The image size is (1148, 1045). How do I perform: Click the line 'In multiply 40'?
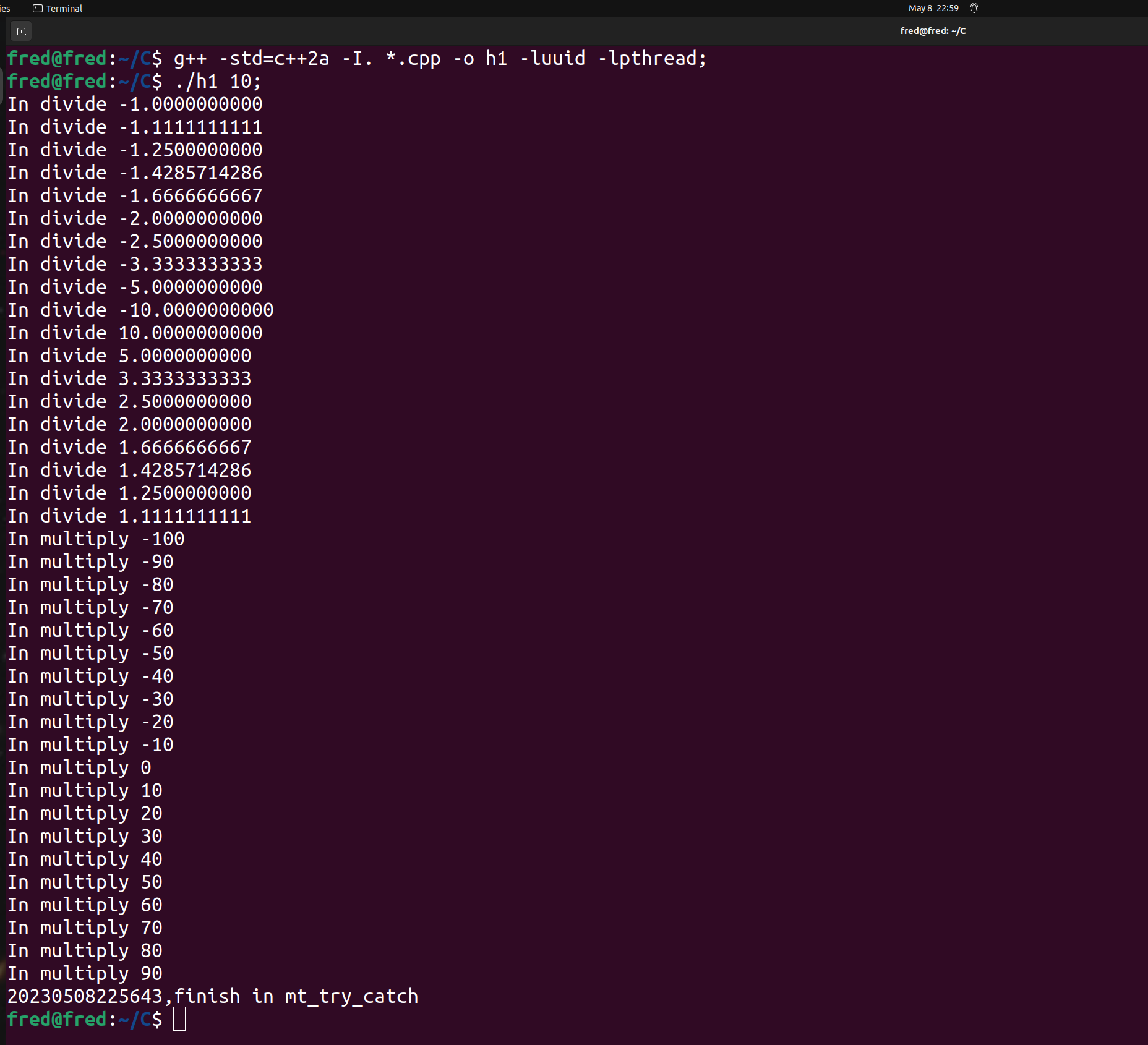pyautogui.click(x=85, y=859)
